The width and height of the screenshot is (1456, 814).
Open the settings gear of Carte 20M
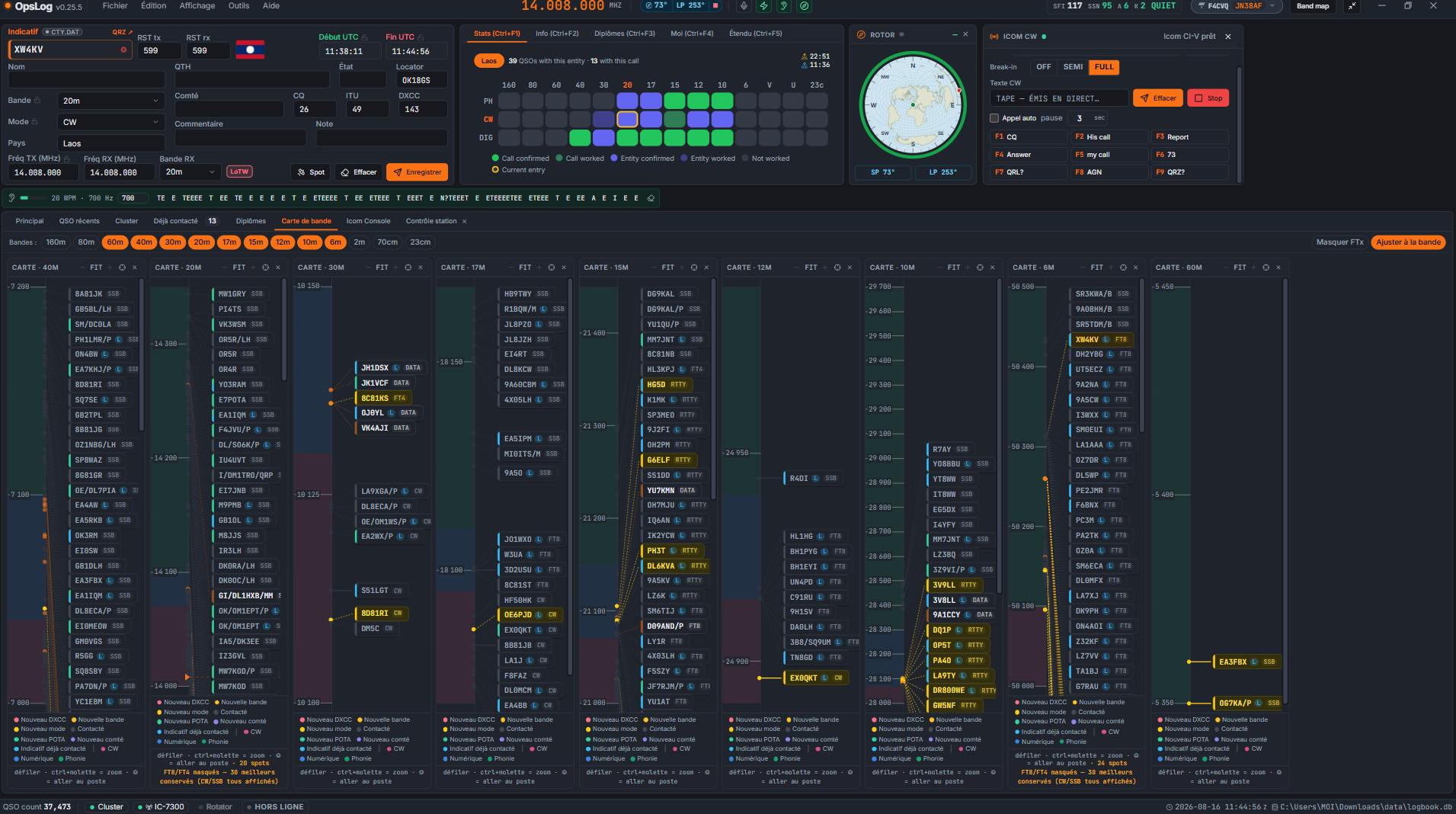(265, 268)
